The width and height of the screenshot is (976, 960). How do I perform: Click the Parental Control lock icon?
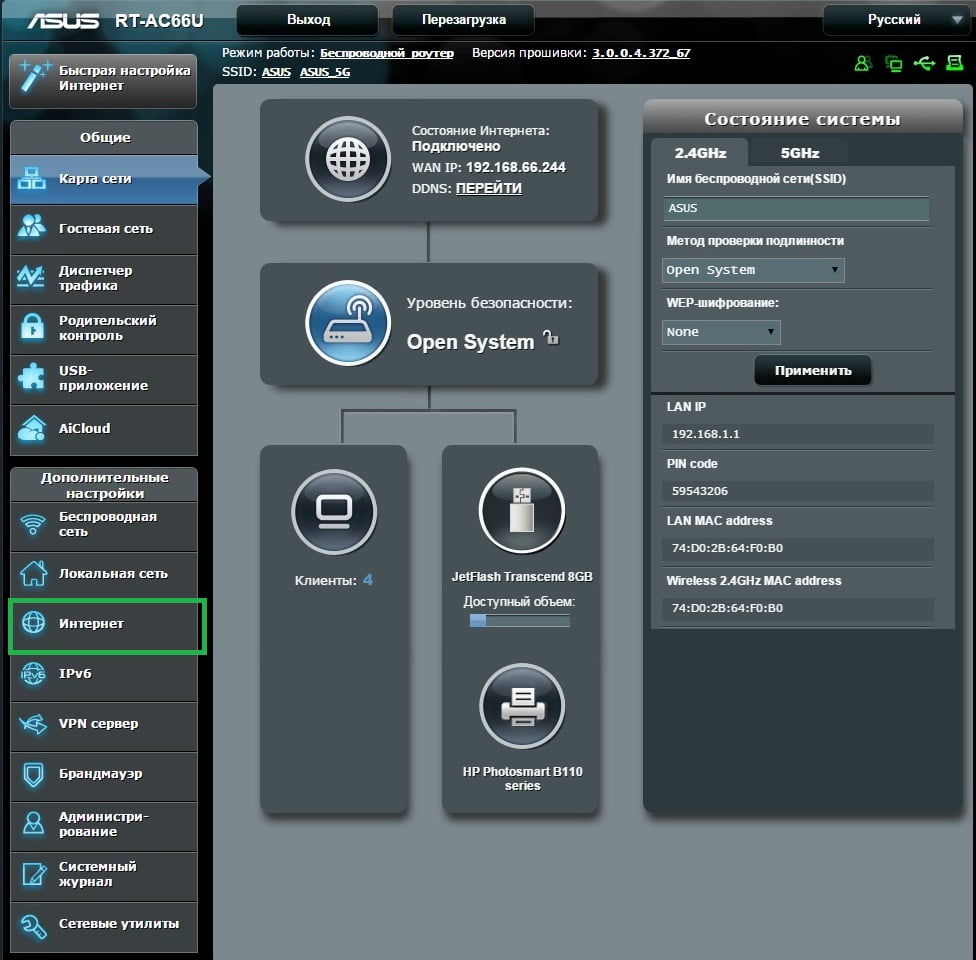(x=32, y=327)
